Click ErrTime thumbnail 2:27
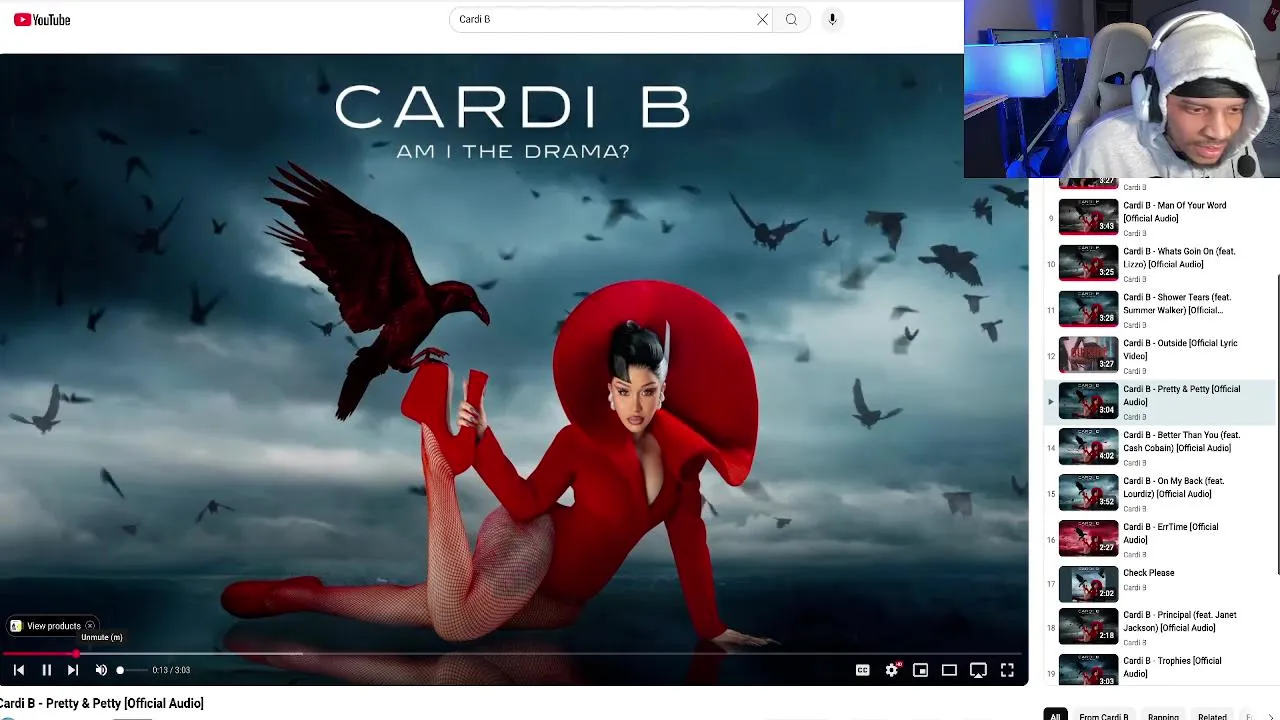Viewport: 1280px width, 720px height. (1088, 538)
